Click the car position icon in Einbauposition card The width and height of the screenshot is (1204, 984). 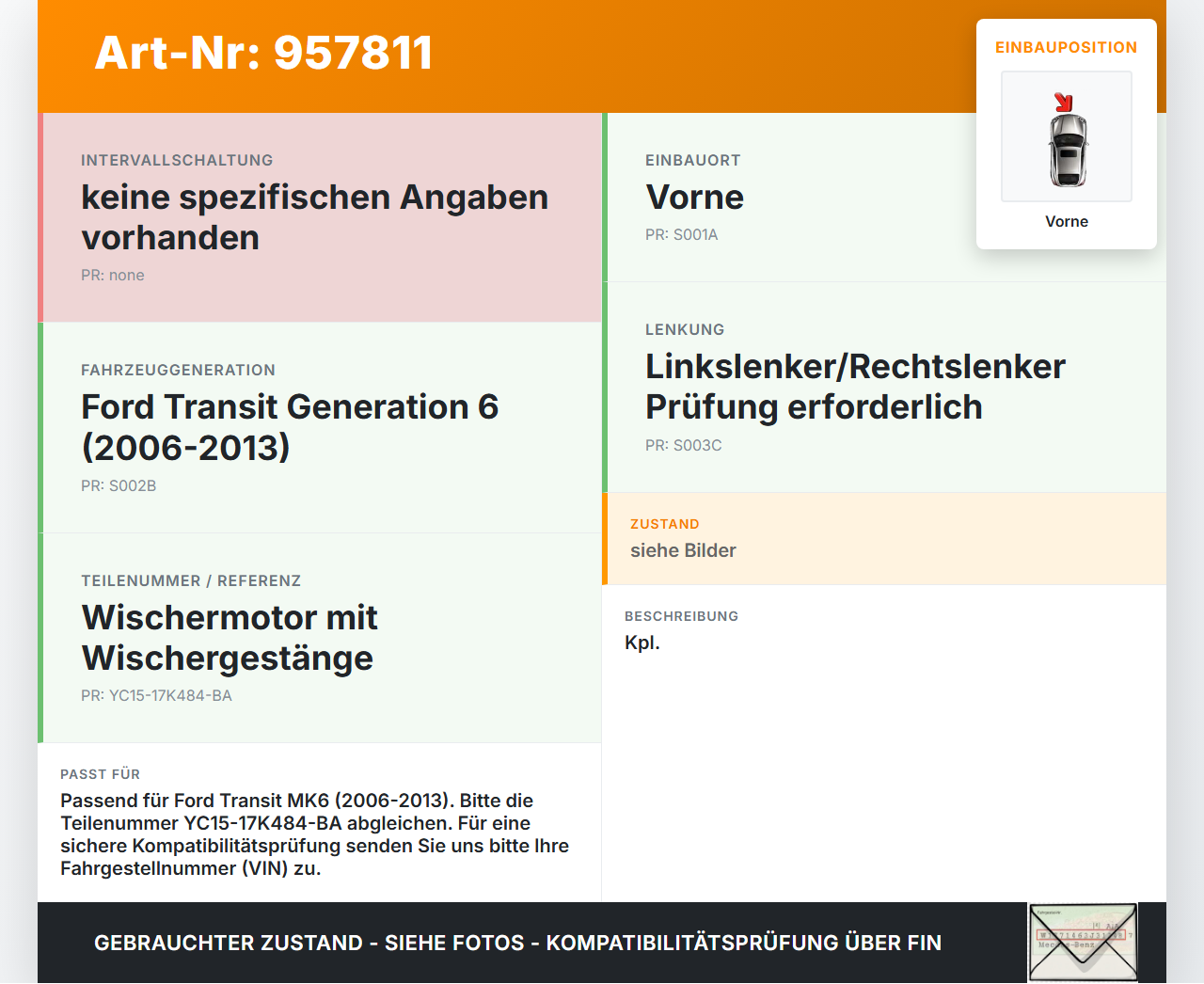tap(1067, 136)
